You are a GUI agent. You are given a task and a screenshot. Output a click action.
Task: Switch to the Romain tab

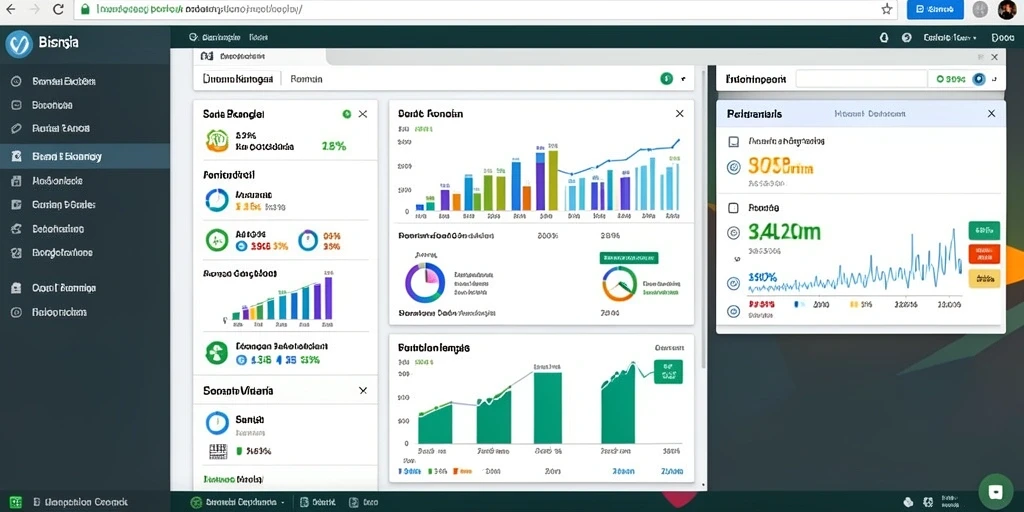(x=306, y=79)
